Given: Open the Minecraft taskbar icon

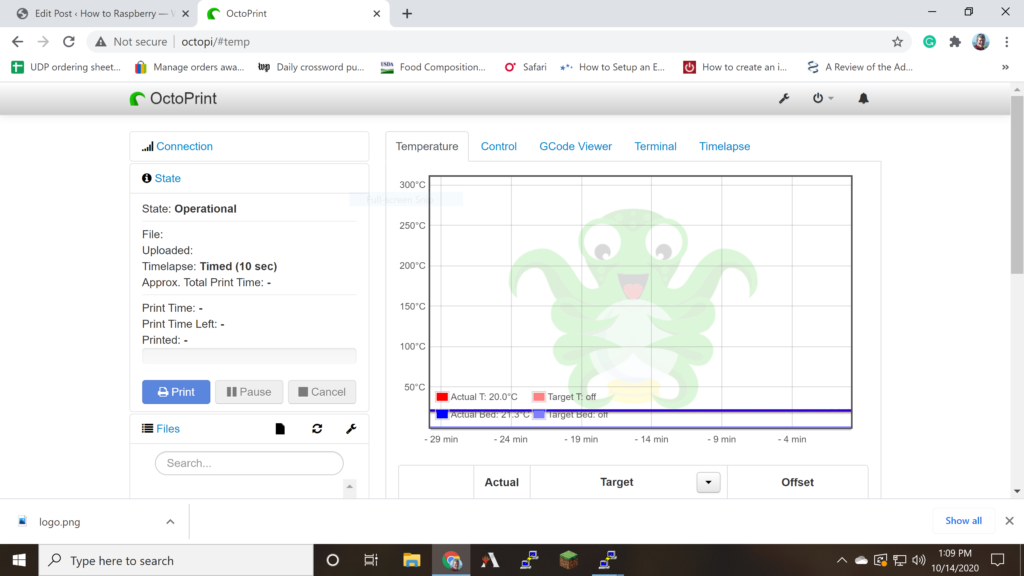Looking at the screenshot, I should coord(568,560).
